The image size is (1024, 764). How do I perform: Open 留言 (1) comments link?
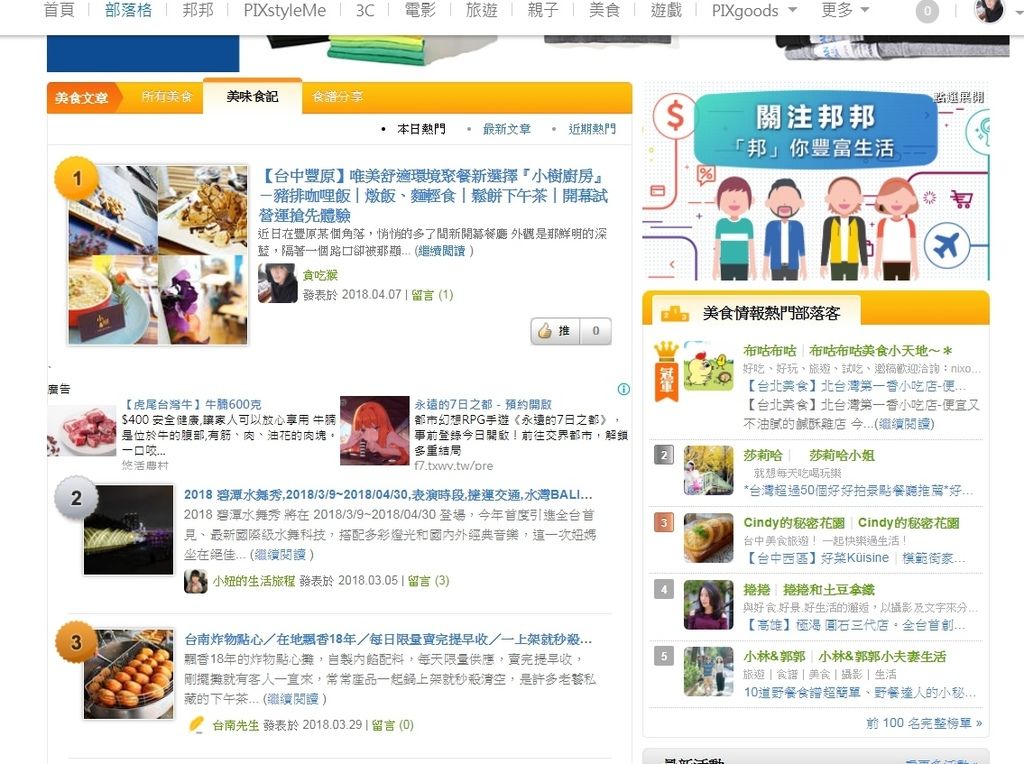tap(432, 295)
